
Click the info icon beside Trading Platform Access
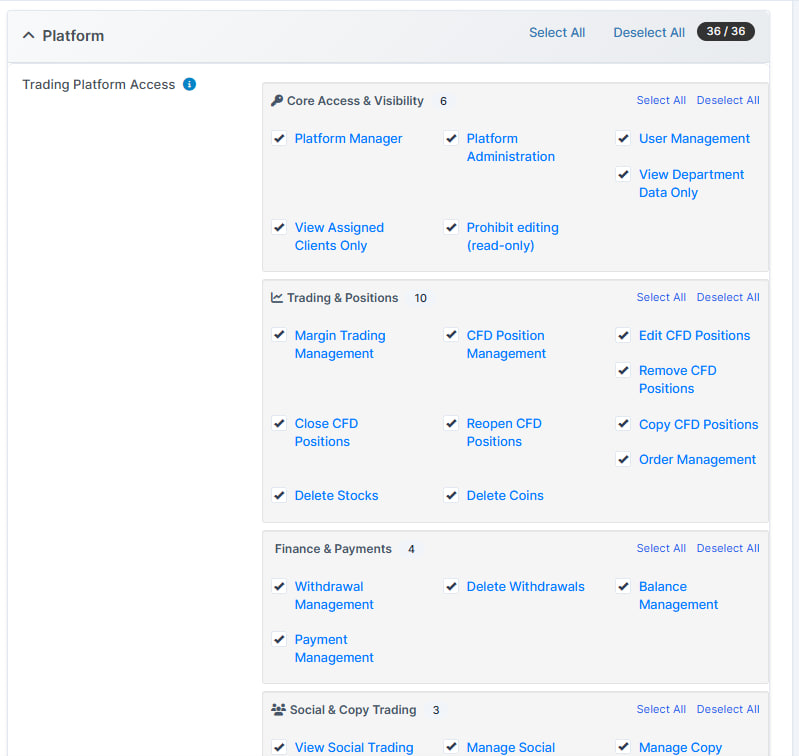190,85
